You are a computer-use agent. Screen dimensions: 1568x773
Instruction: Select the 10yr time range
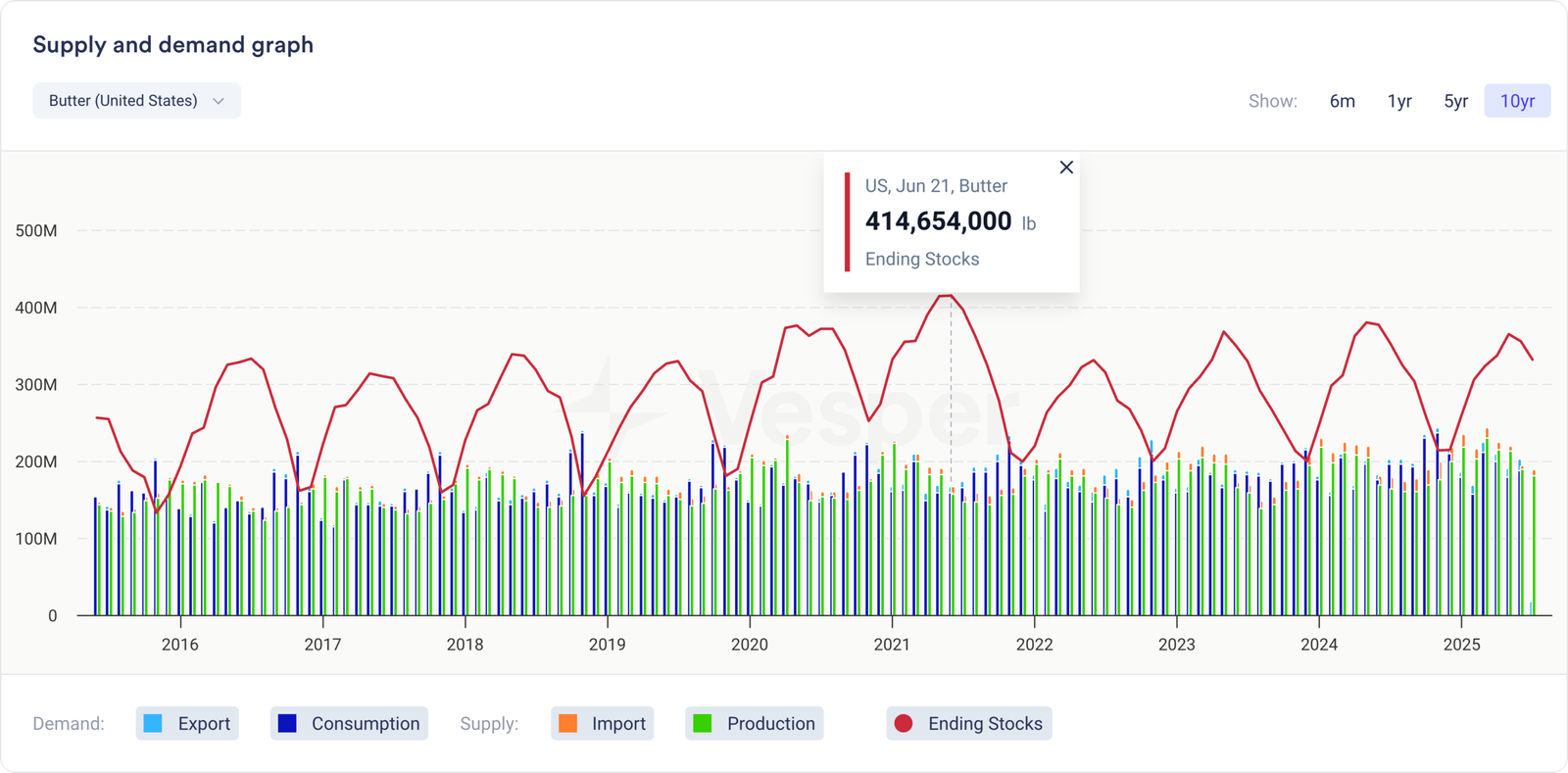(x=1516, y=101)
